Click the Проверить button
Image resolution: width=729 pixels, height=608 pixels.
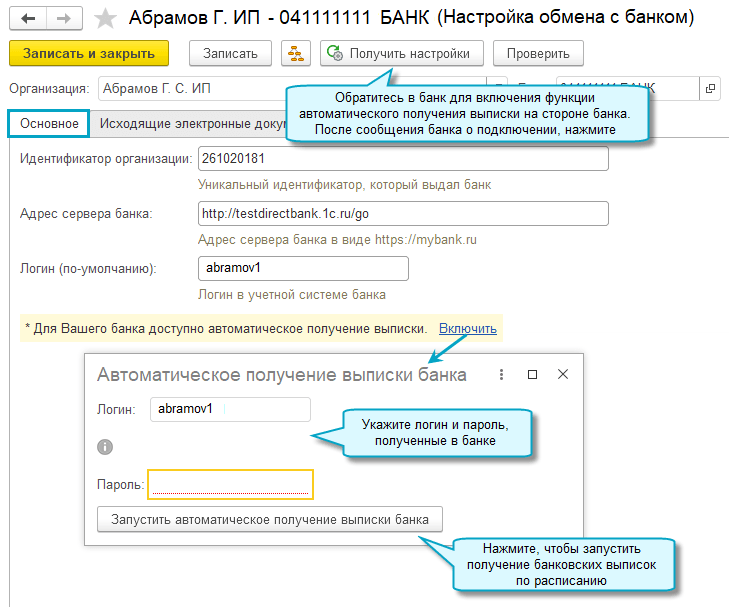click(538, 53)
